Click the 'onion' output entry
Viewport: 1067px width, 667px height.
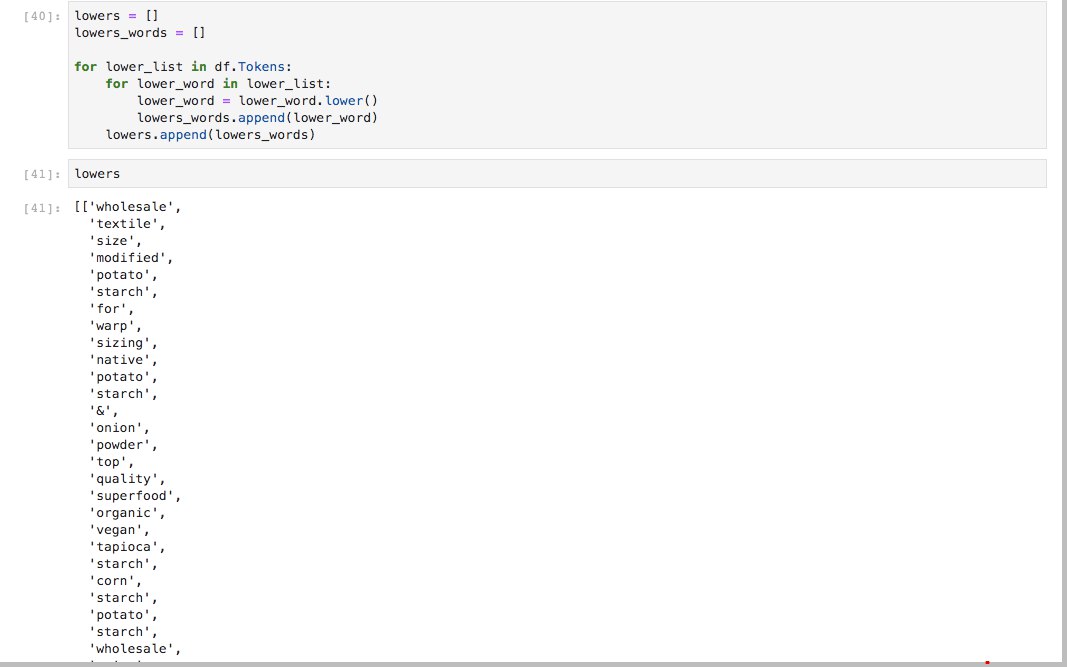[120, 428]
